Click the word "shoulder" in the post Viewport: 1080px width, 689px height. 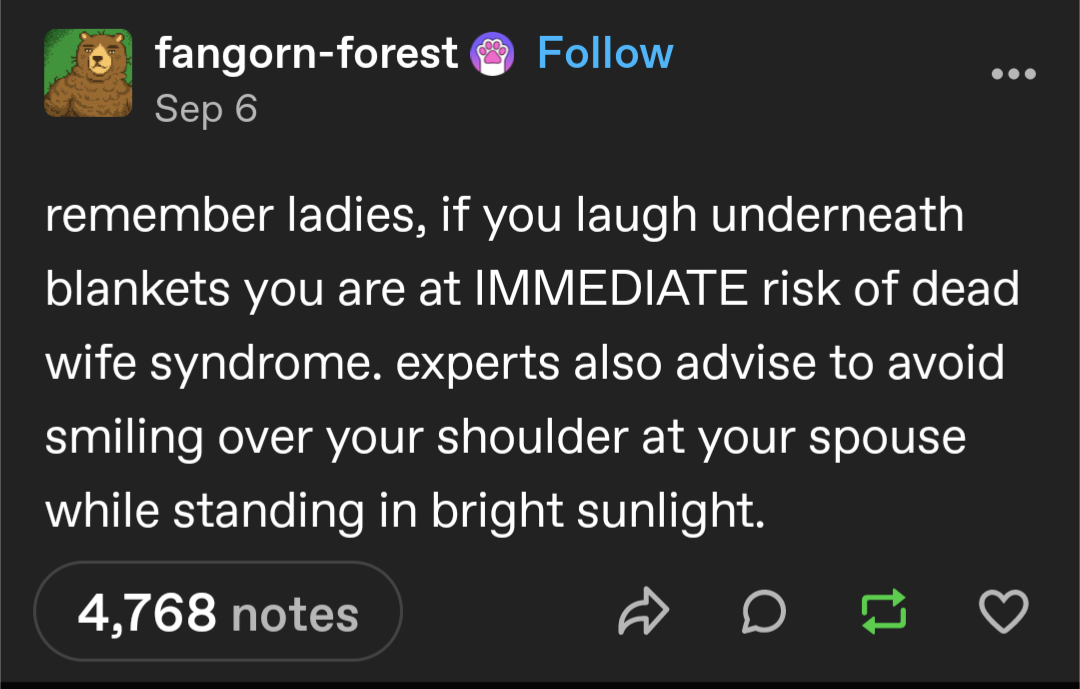click(532, 437)
